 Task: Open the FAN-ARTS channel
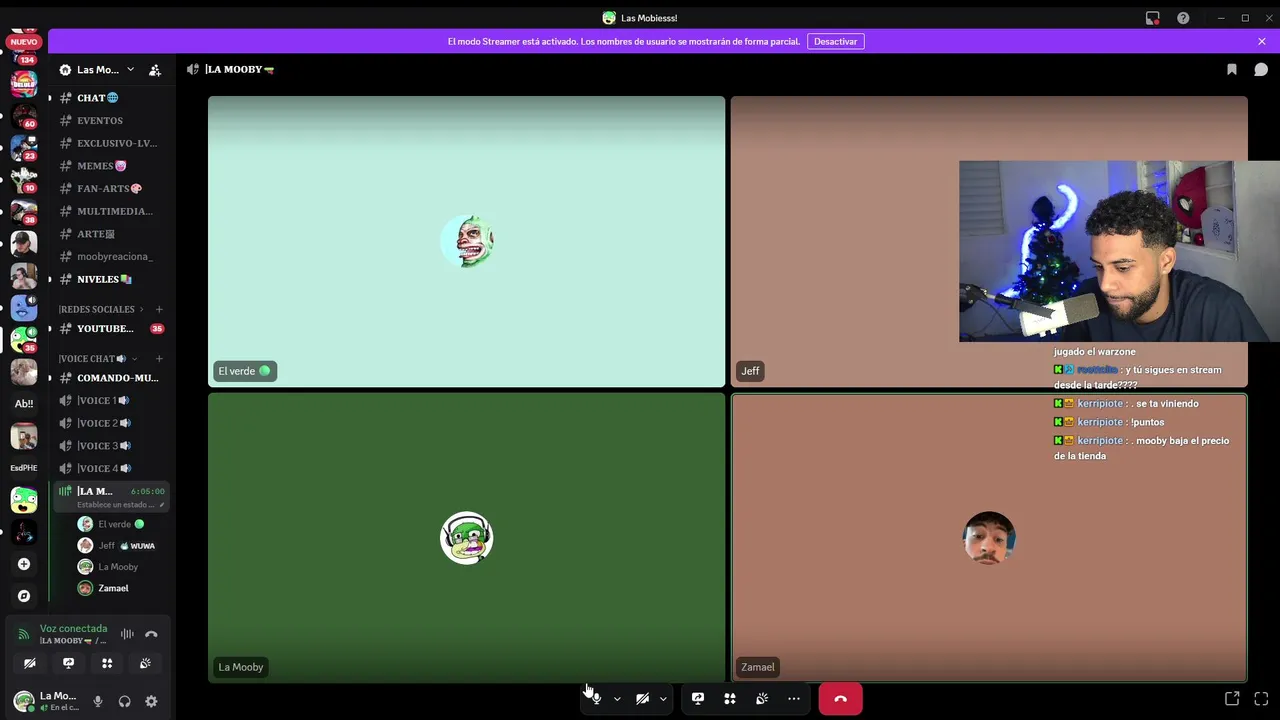pos(111,188)
